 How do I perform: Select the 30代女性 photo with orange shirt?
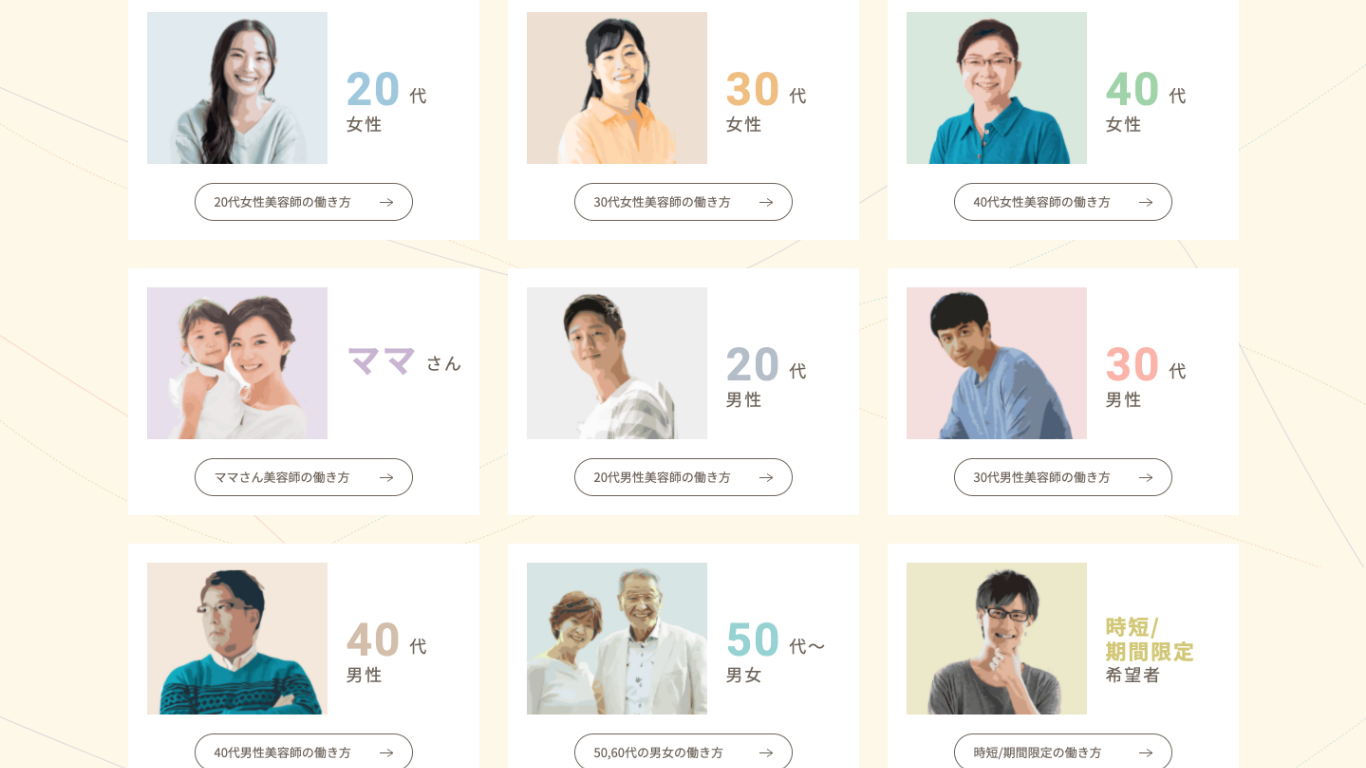(617, 88)
